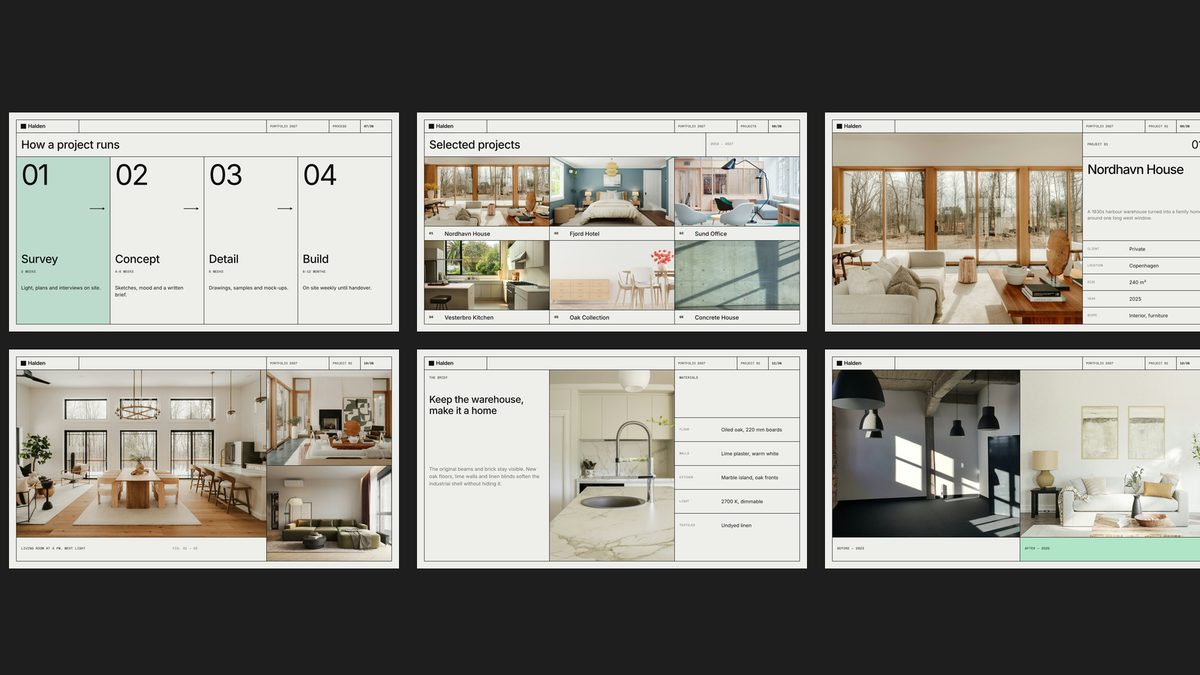The height and width of the screenshot is (675, 1200).
Task: Open Nordhavn House photo in Selected projects grid
Action: pos(487,191)
